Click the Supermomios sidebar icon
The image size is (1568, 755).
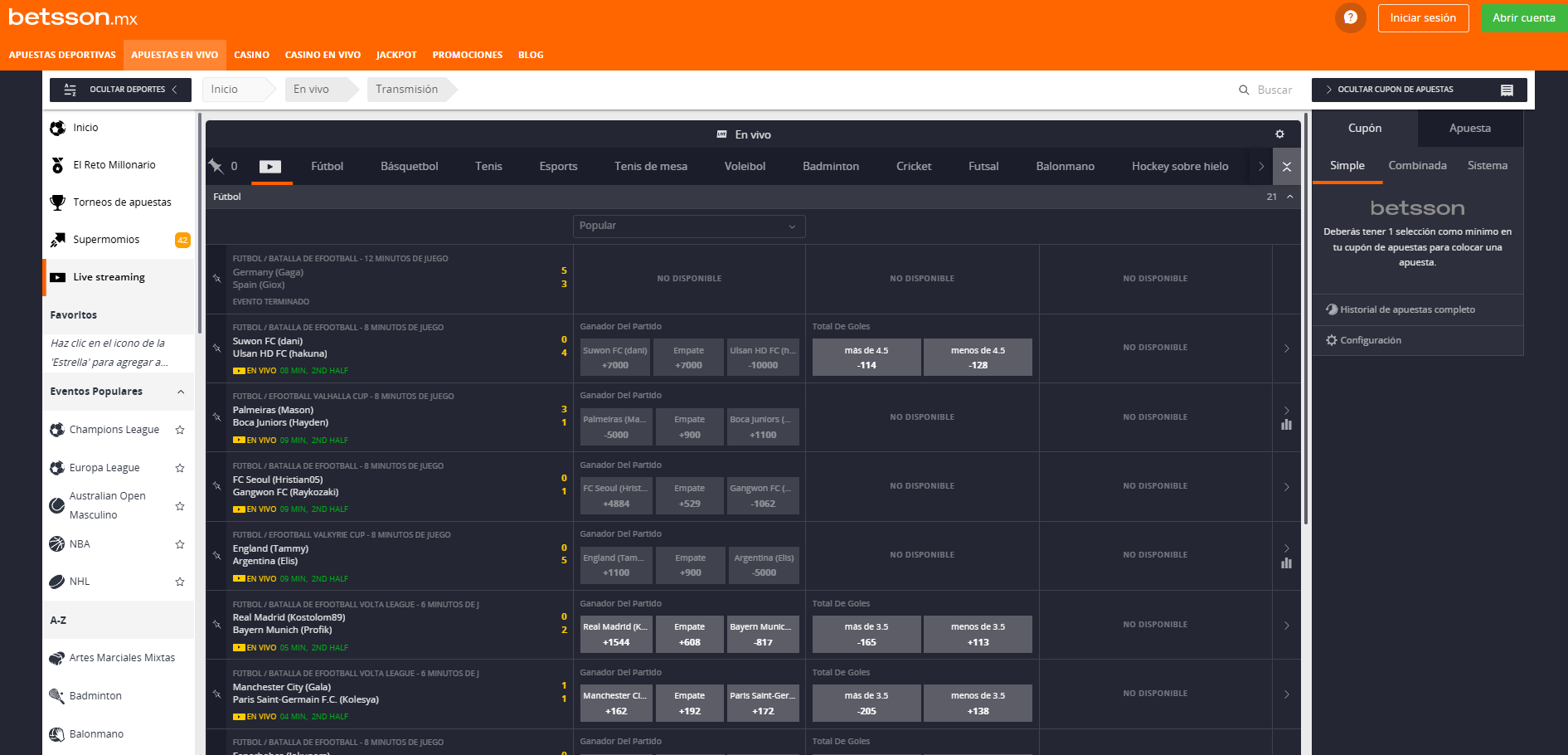tap(57, 240)
